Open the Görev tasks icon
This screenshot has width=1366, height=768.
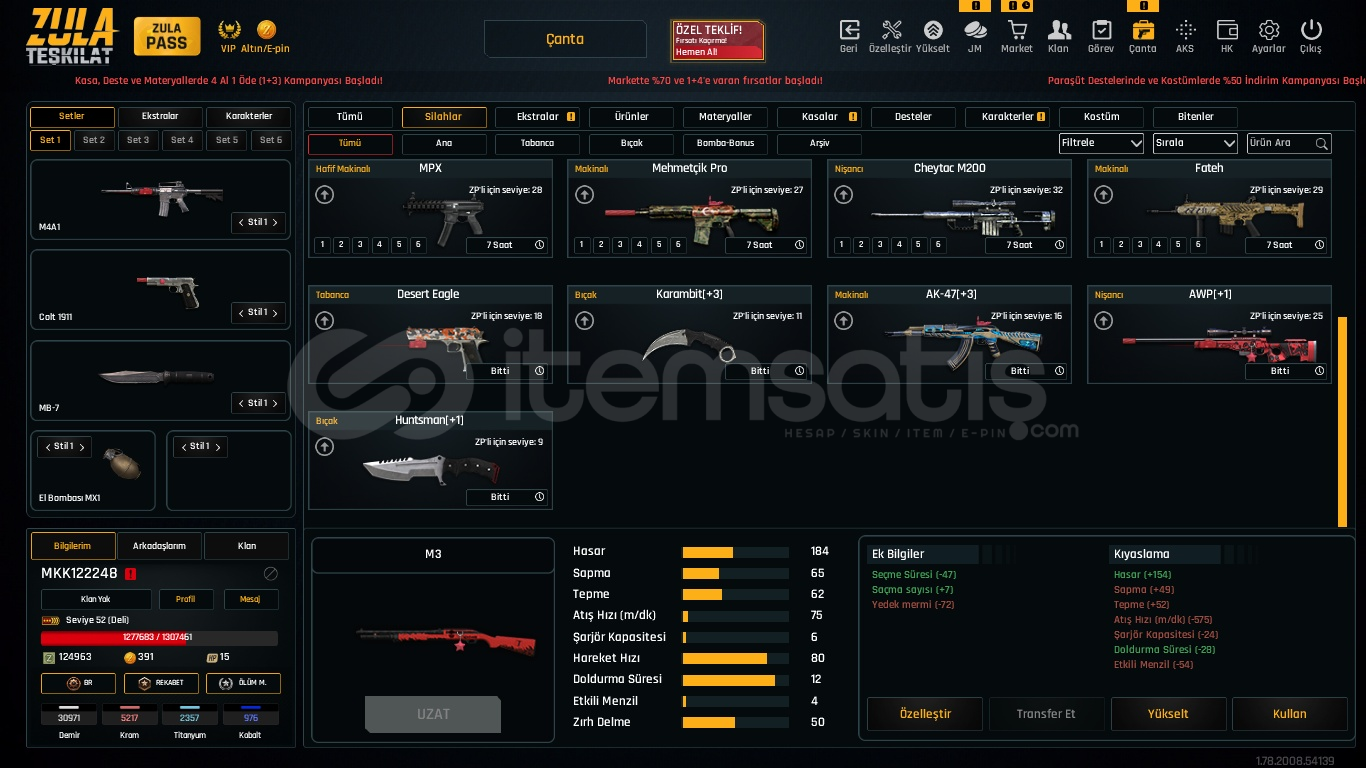click(x=1101, y=30)
